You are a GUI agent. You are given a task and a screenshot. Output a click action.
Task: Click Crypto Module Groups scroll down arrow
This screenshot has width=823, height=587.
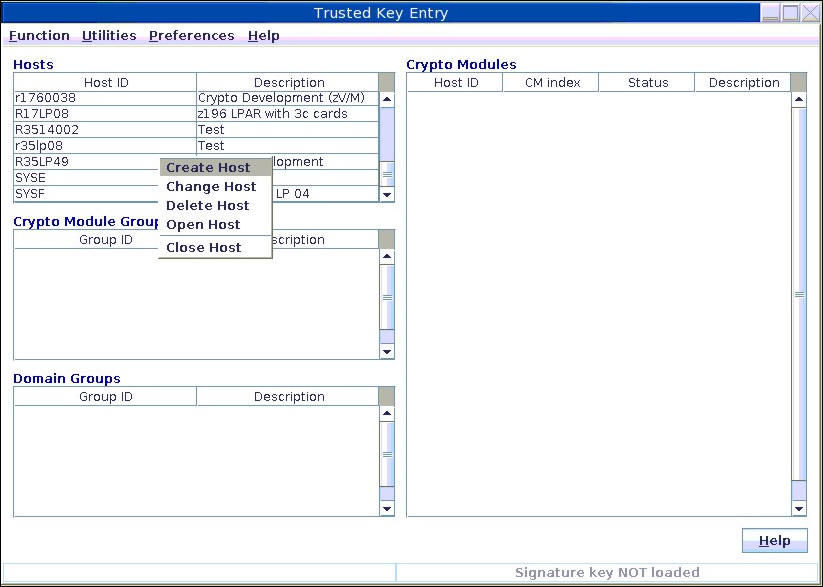(387, 351)
